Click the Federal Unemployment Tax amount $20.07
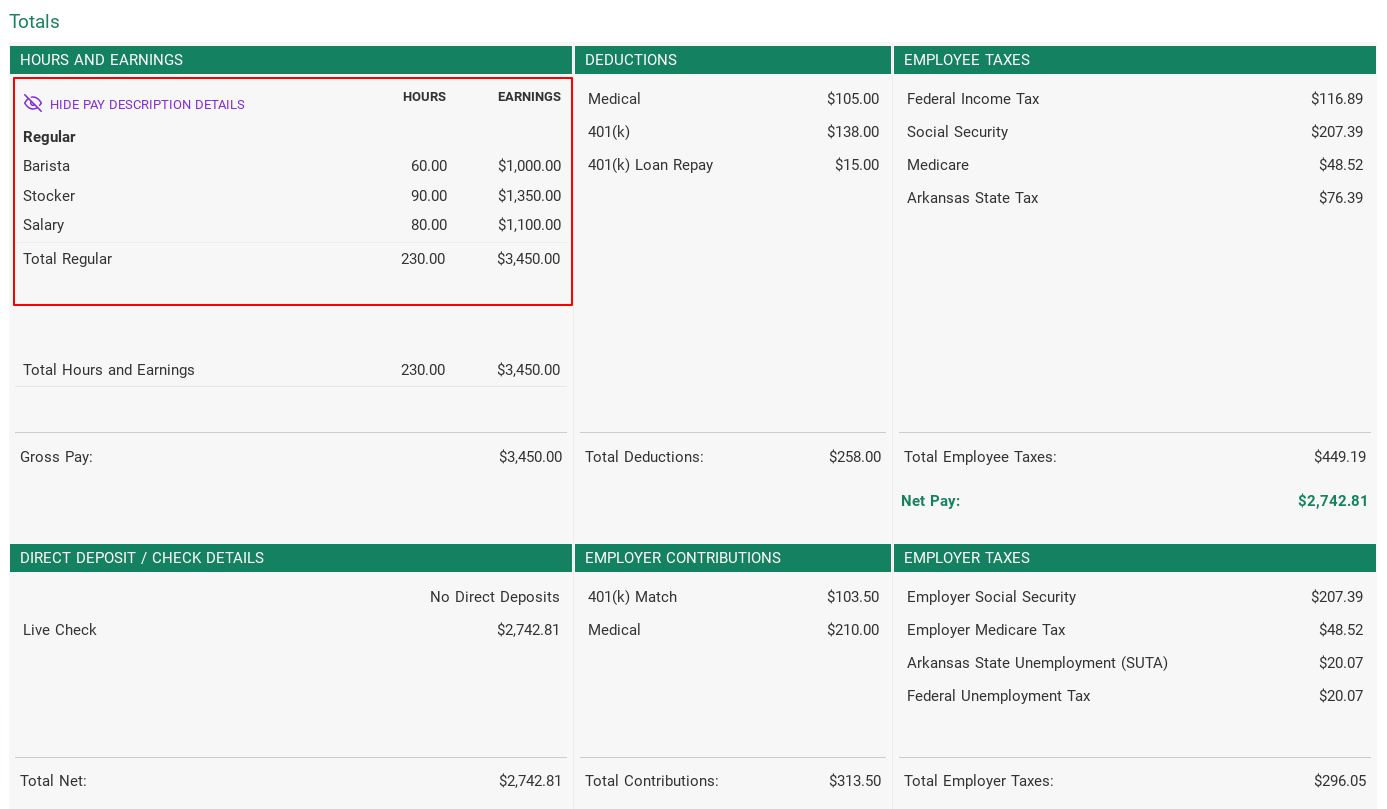Screen dimensions: 1387x809 (x=1341, y=696)
